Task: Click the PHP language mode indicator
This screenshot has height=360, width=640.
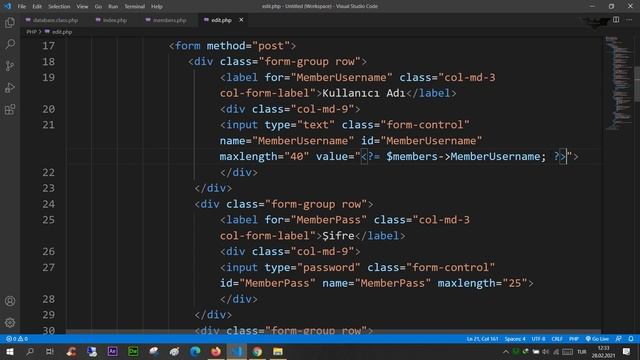Action: click(574, 339)
